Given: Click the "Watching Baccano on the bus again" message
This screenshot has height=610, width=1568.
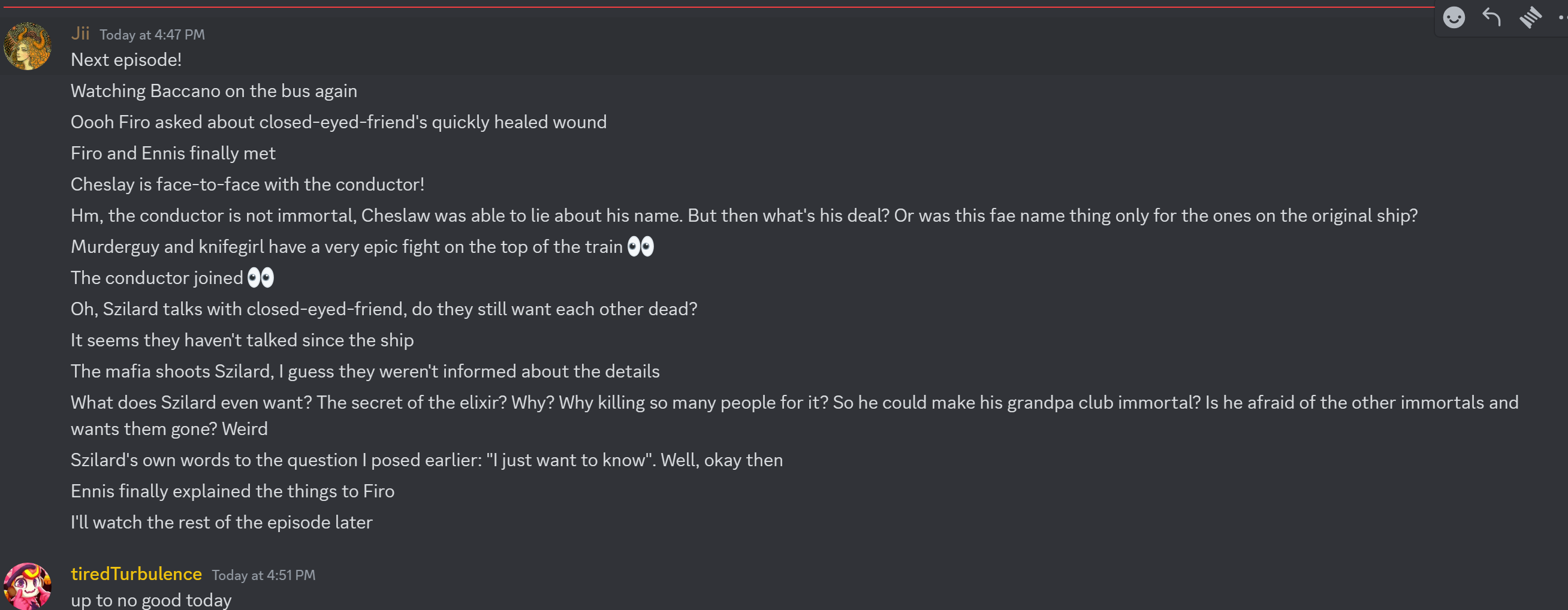Looking at the screenshot, I should (213, 90).
